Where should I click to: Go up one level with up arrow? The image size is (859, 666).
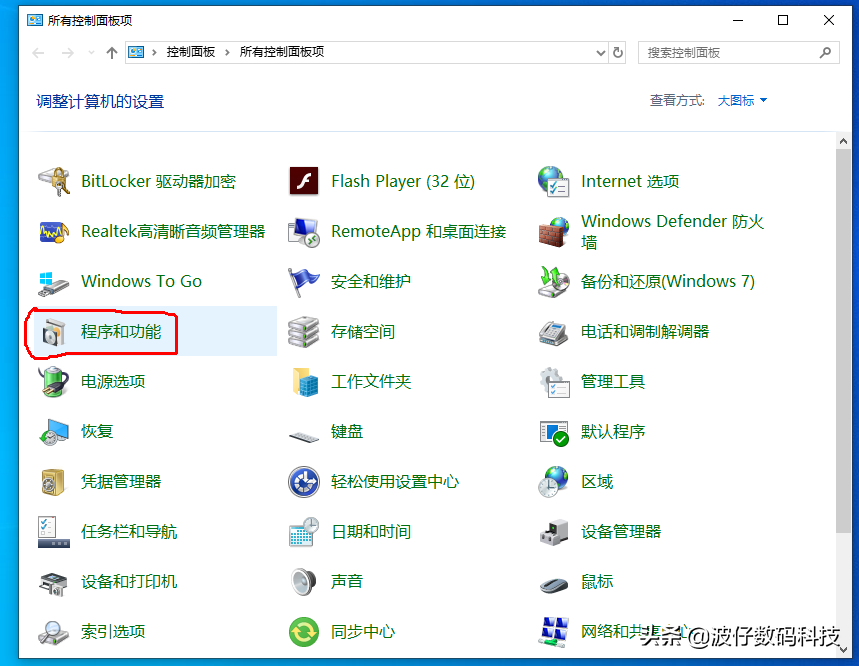click(112, 53)
